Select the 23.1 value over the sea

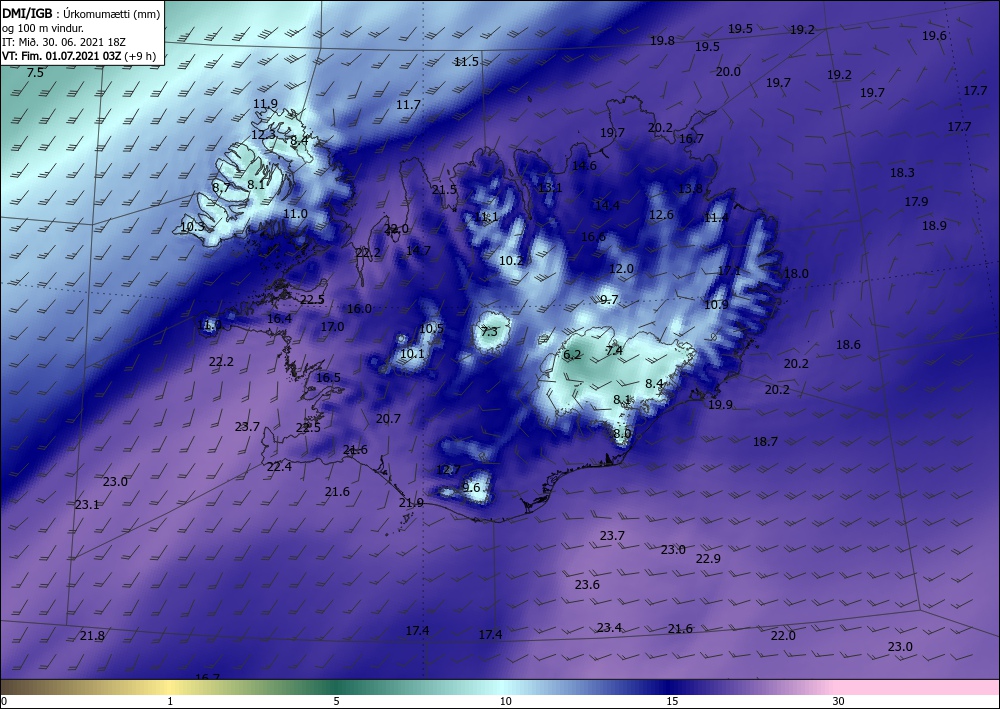[87, 504]
